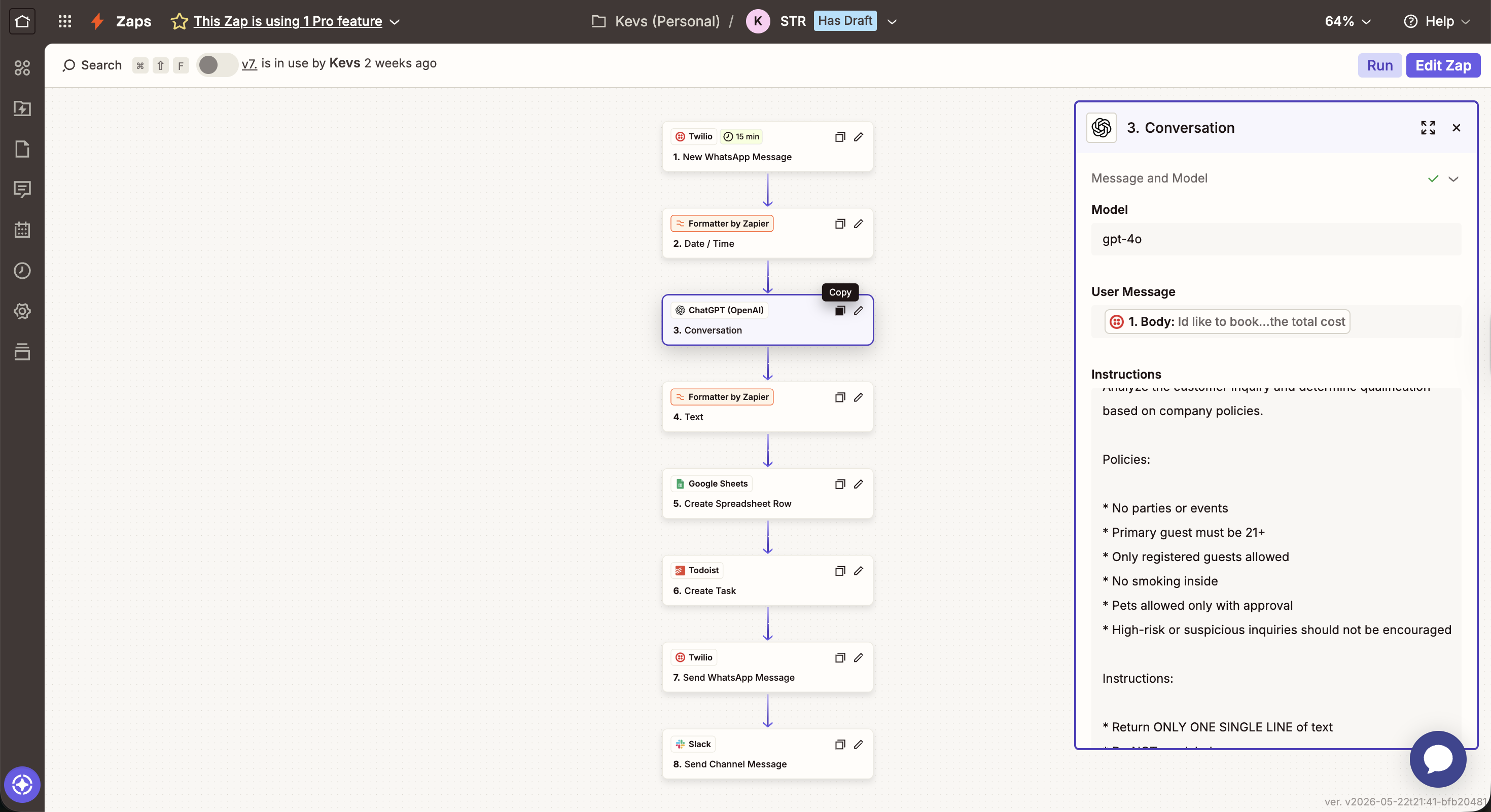The height and width of the screenshot is (812, 1491).
Task: Edit the Send WhatsApp Message step
Action: pos(859,657)
